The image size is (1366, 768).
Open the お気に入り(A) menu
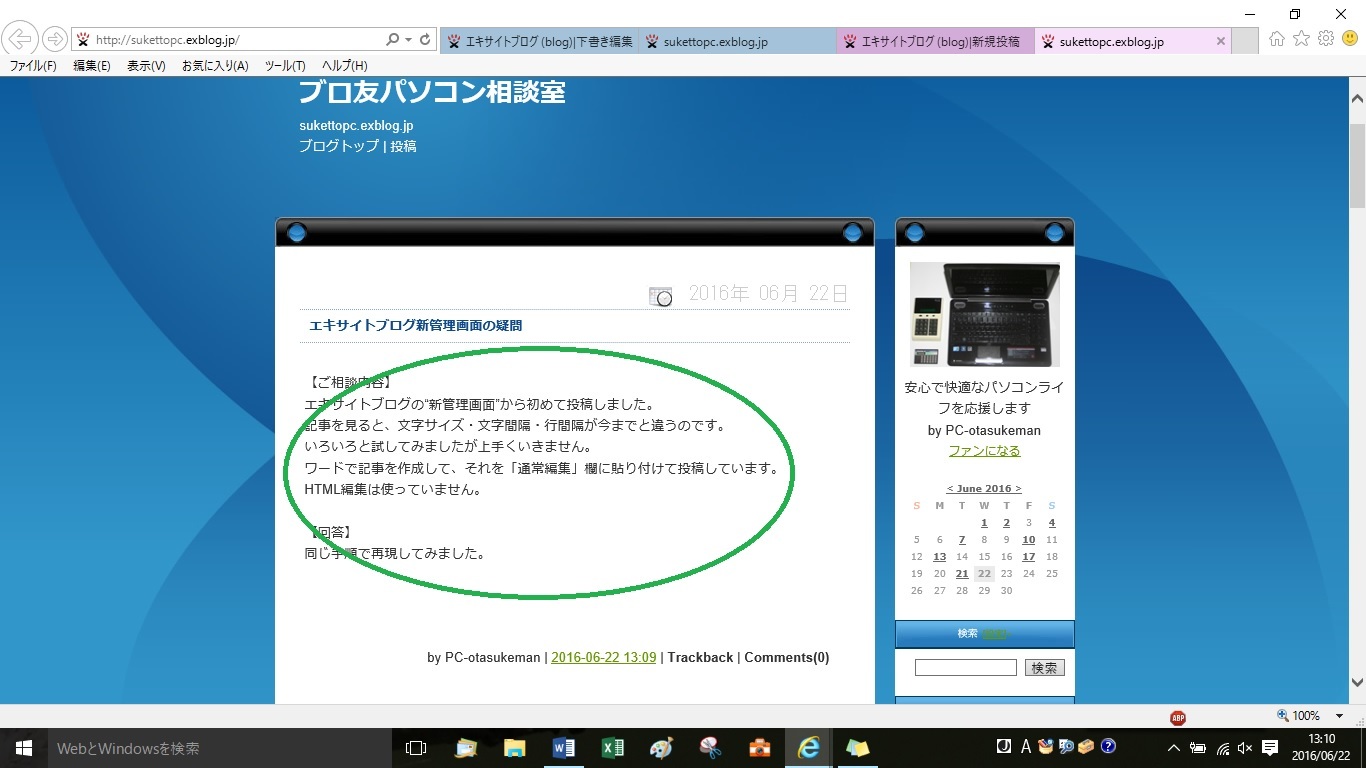point(215,66)
